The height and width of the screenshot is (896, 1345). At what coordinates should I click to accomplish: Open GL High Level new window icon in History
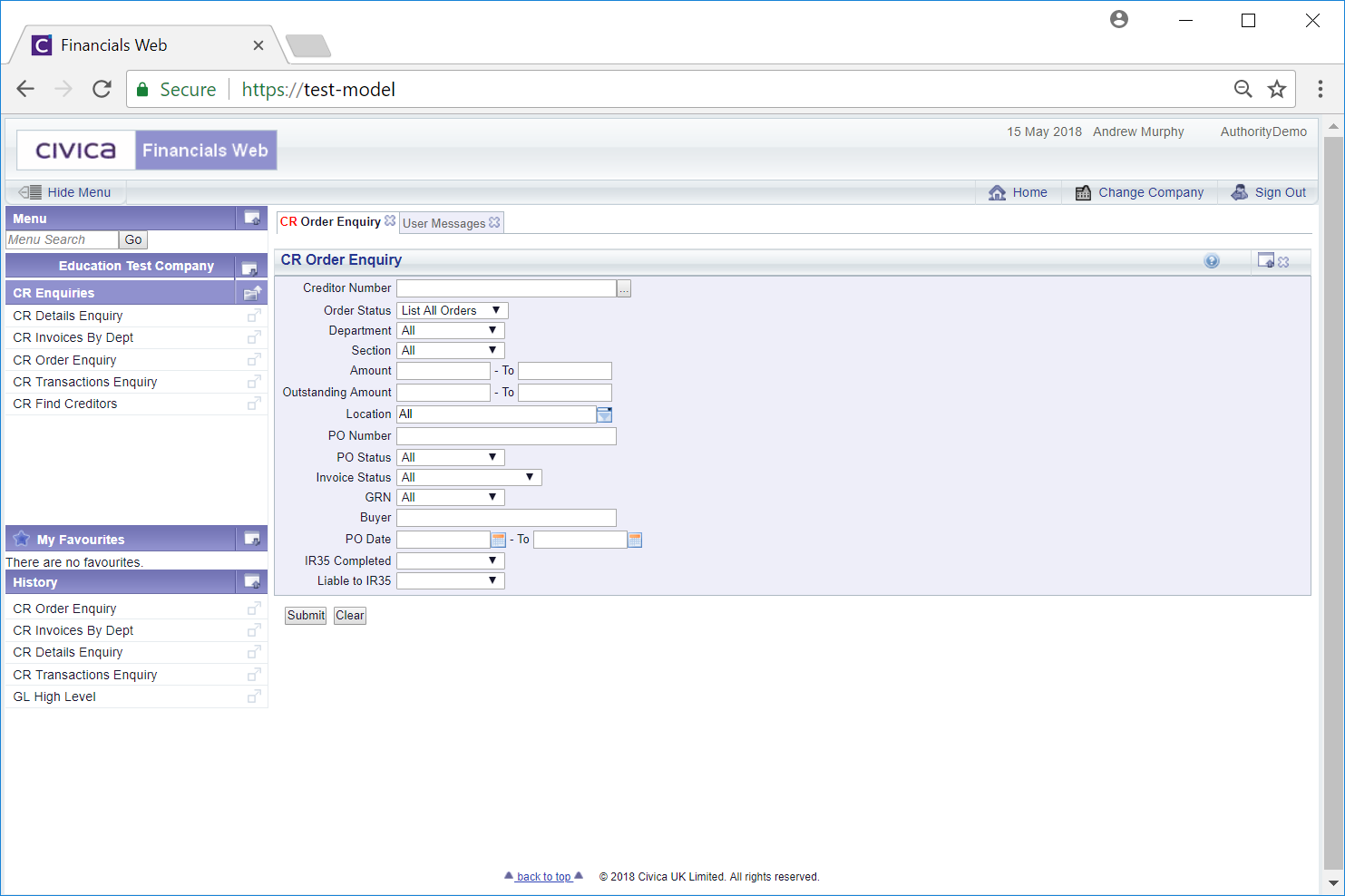click(254, 696)
